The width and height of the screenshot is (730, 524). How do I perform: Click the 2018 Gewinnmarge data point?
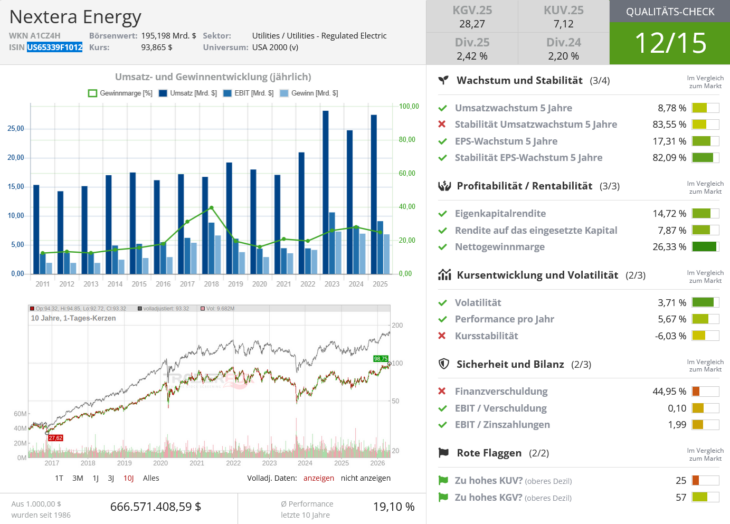(x=211, y=208)
